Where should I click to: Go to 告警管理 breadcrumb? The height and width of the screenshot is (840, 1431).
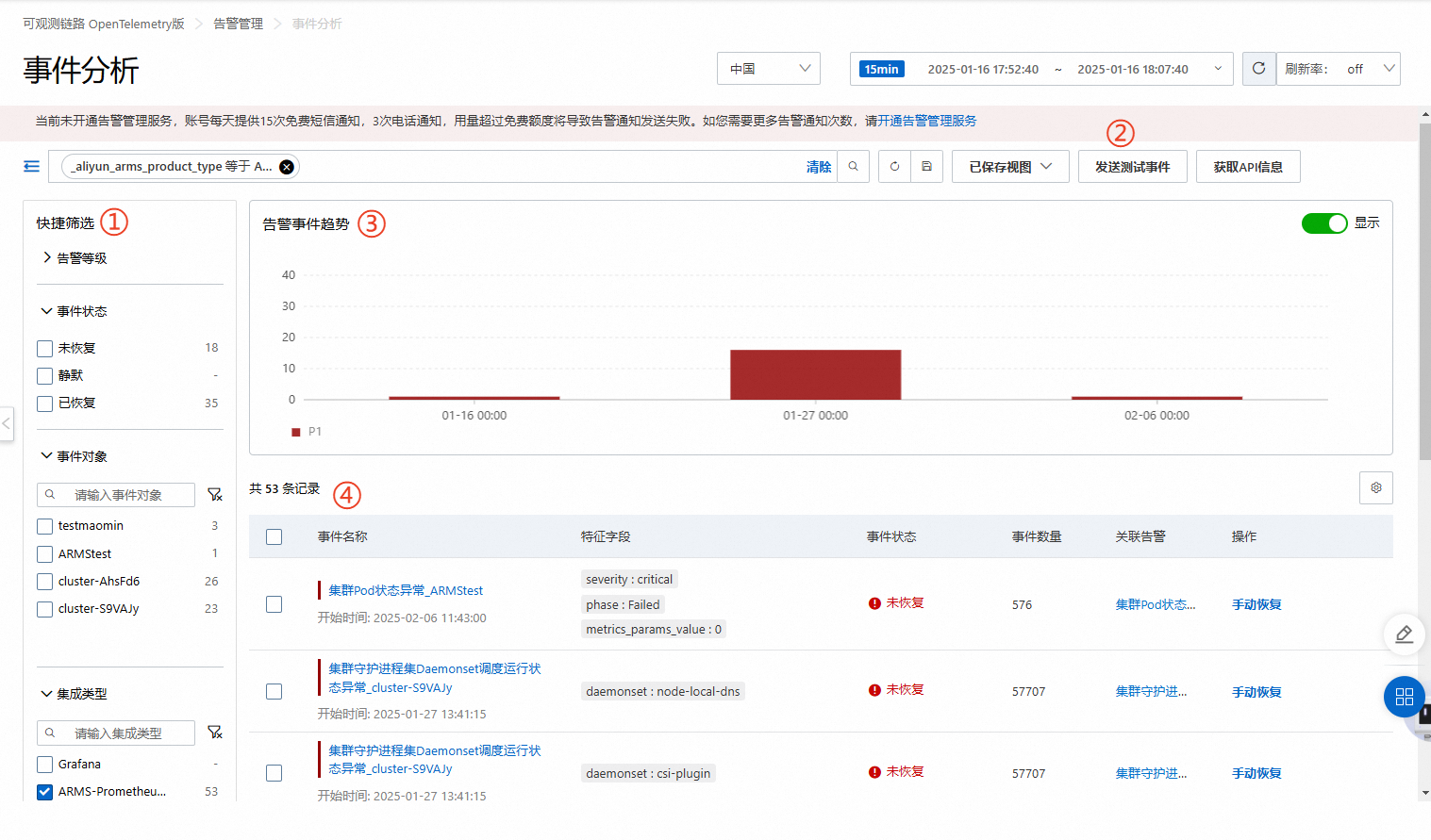[238, 24]
